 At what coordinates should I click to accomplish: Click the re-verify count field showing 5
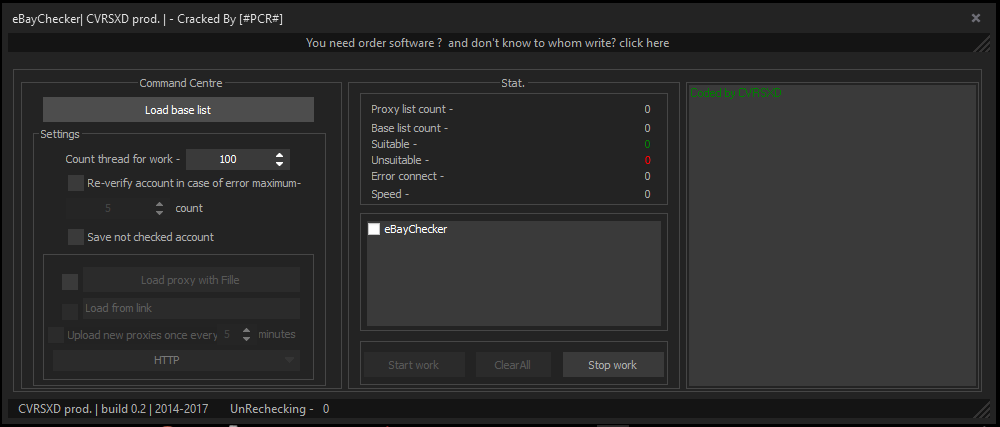tap(109, 208)
